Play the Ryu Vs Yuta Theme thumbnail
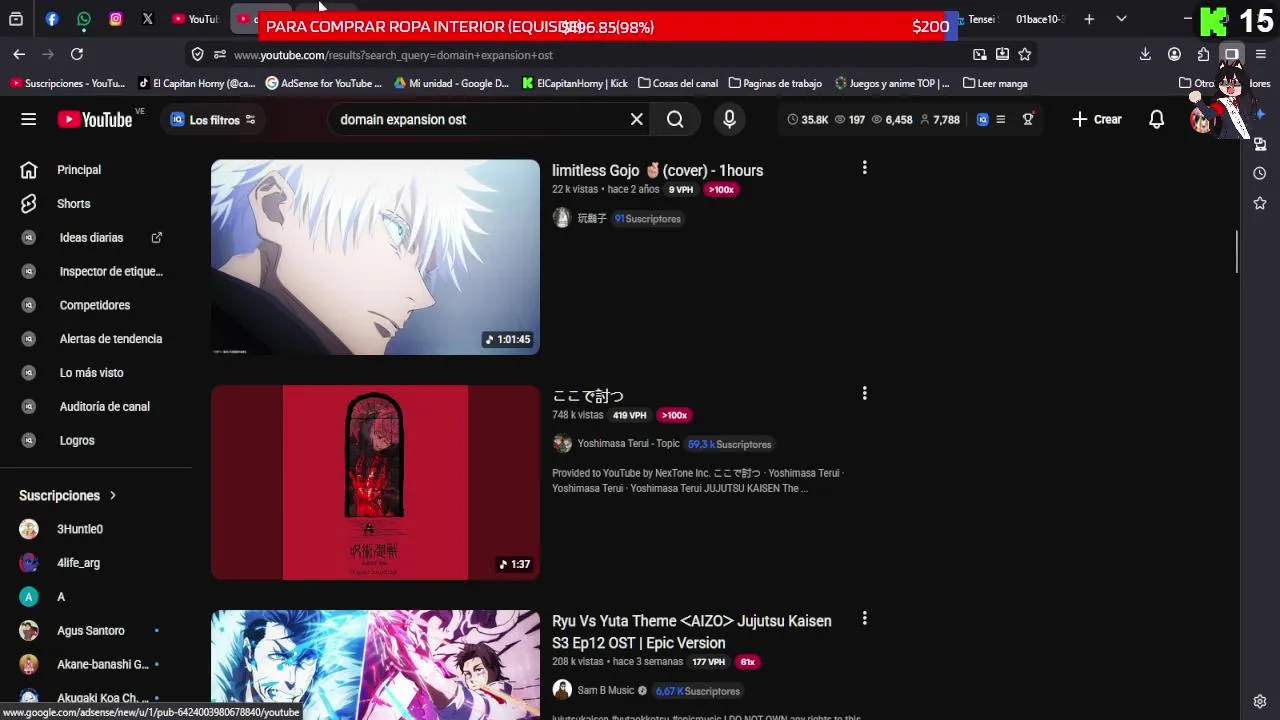This screenshot has height=720, width=1280. point(375,664)
